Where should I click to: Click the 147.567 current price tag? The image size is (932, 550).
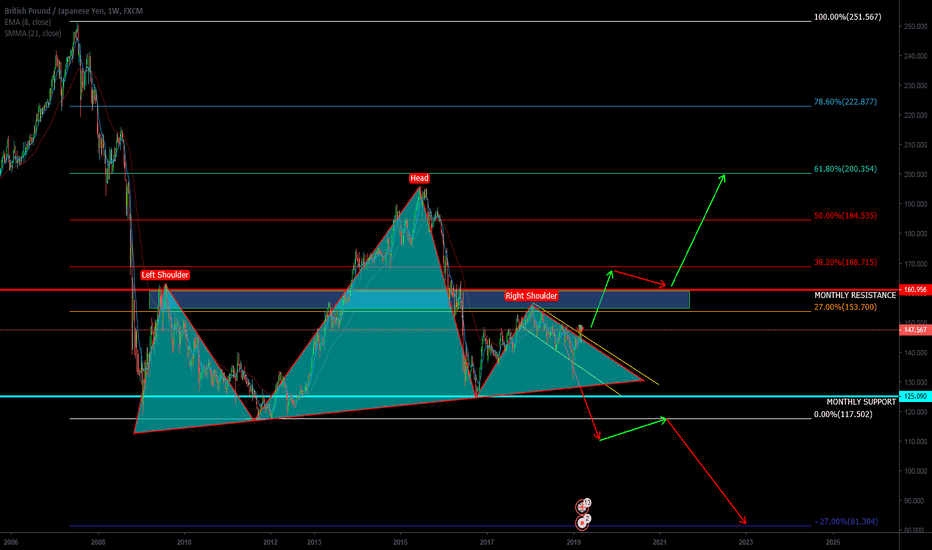[915, 329]
